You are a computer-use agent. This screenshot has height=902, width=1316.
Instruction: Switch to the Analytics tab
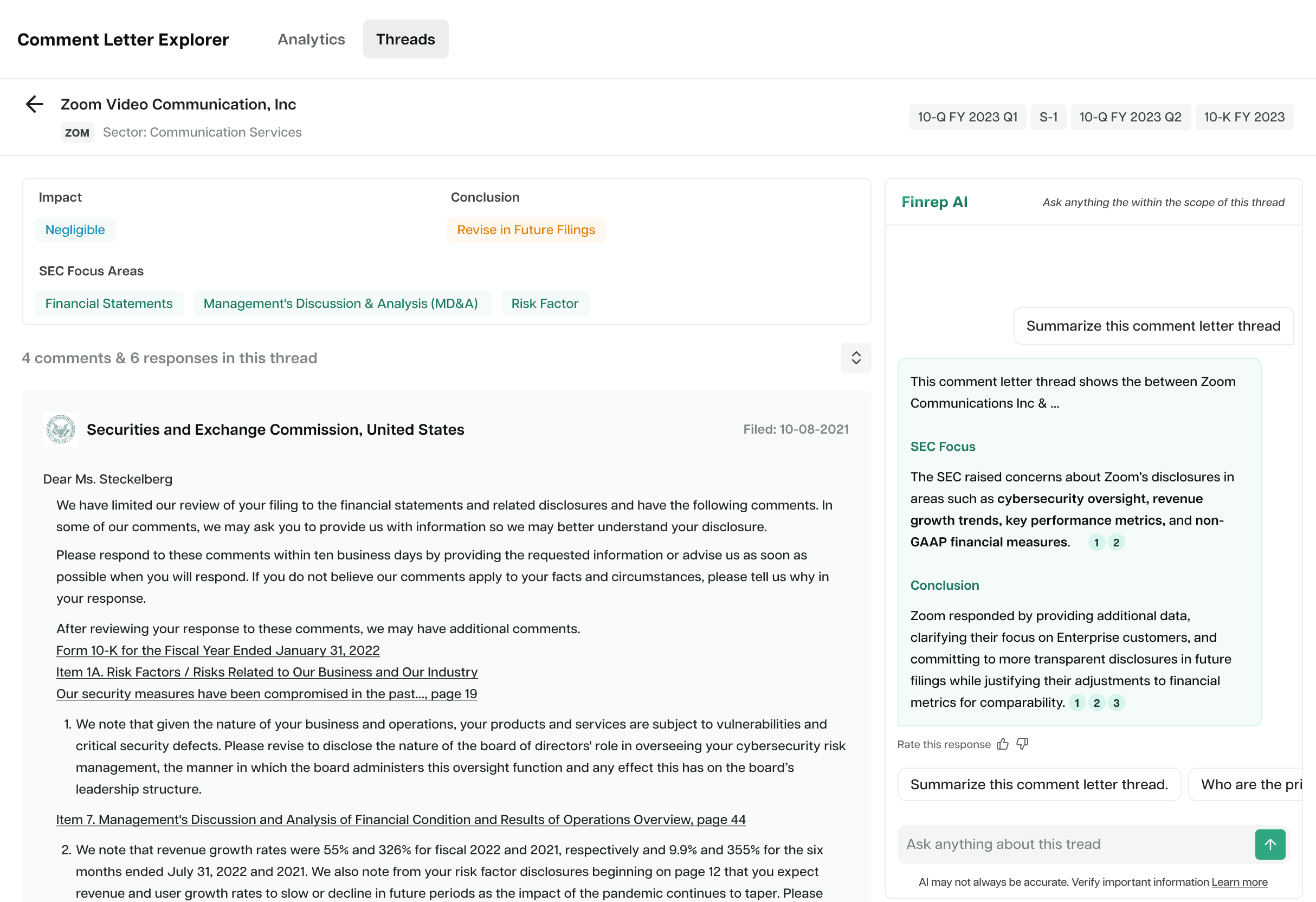point(311,39)
